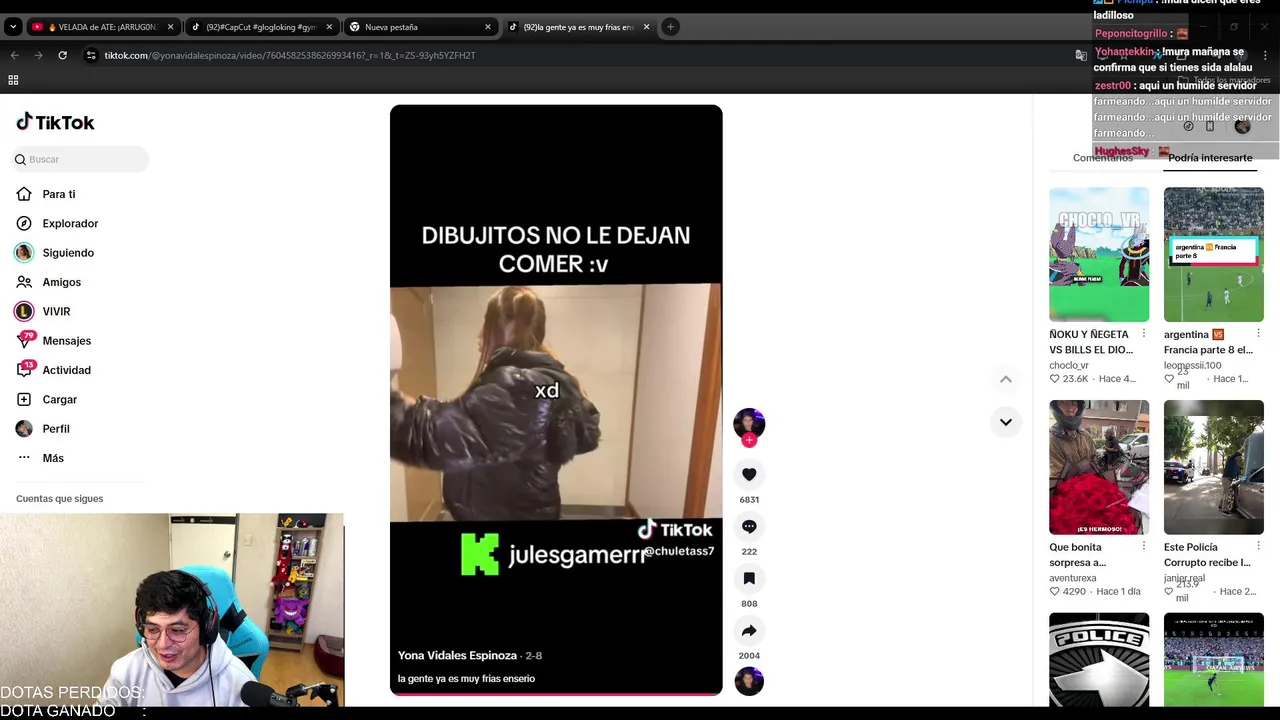This screenshot has width=1280, height=720.
Task: Save video with the bookmark icon
Action: (x=749, y=578)
